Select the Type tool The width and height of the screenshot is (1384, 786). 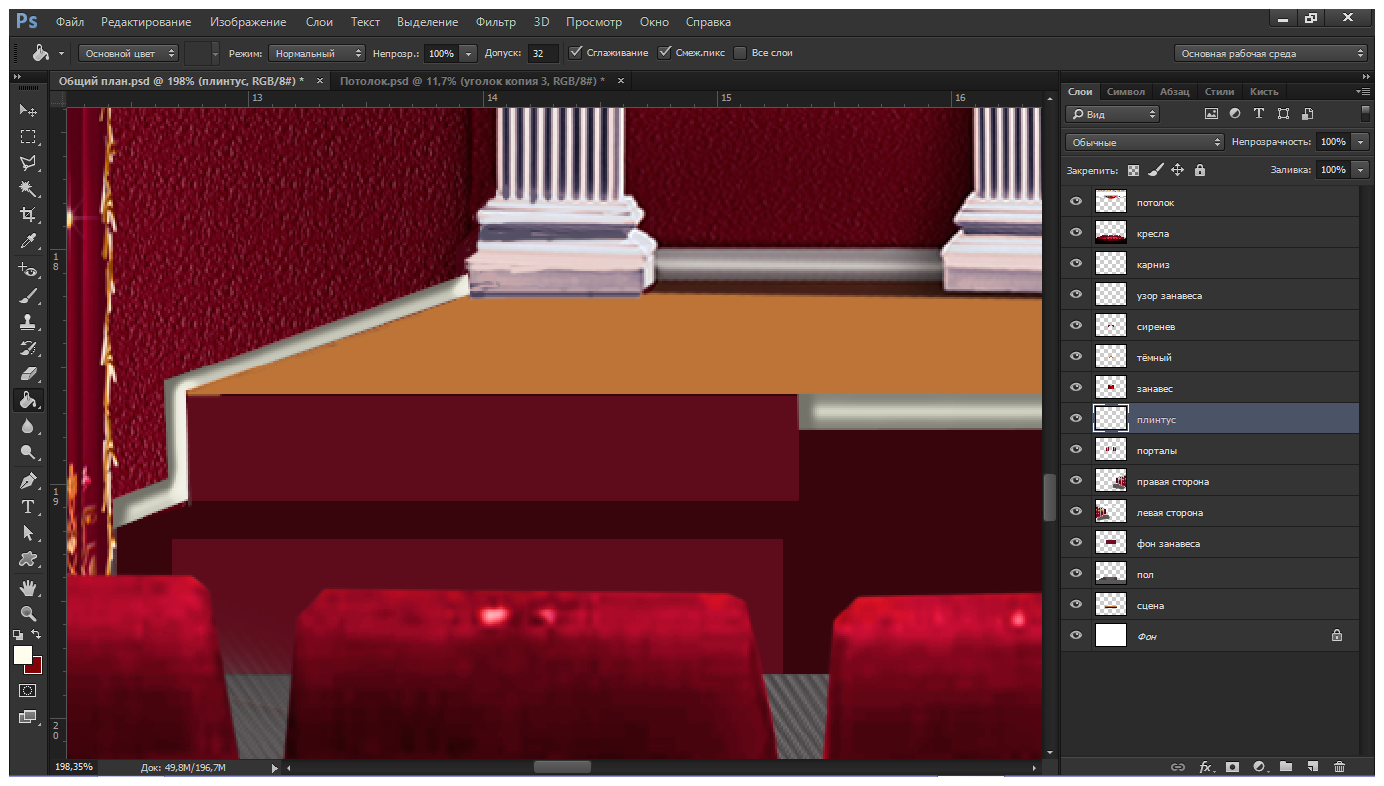tap(28, 507)
